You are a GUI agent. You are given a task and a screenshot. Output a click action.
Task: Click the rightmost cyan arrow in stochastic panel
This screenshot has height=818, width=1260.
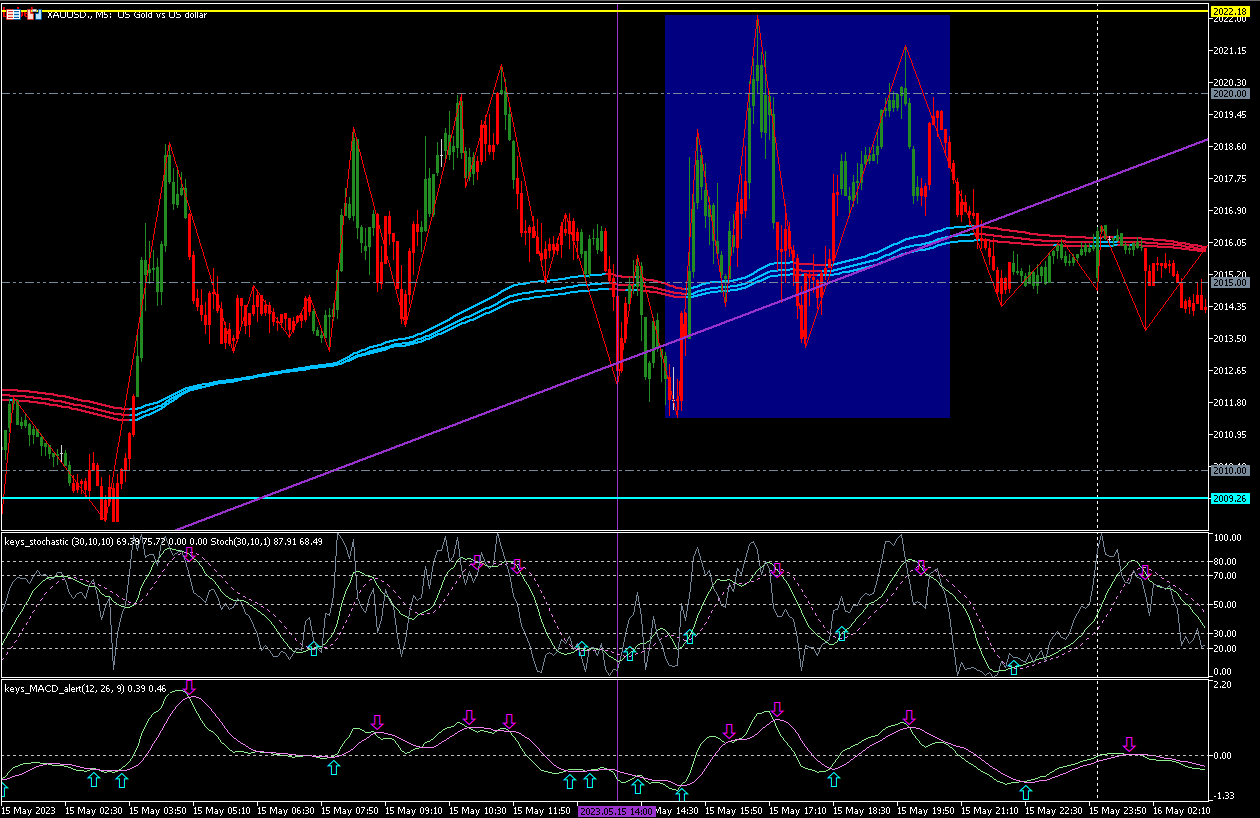pos(1013,667)
